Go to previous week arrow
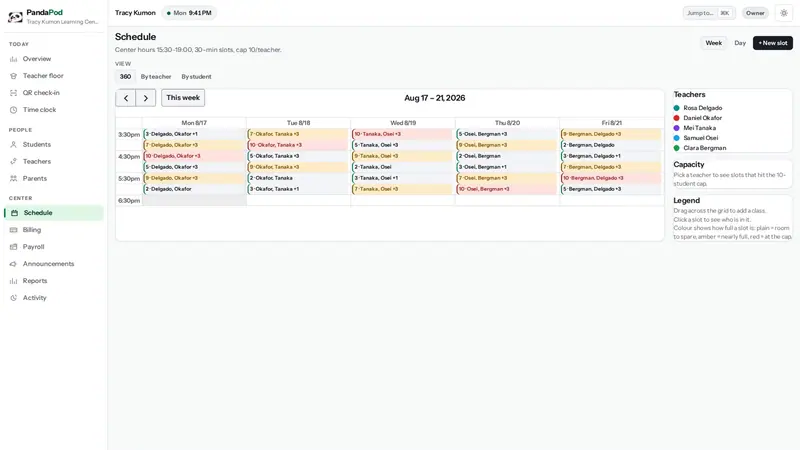The image size is (800, 450). [x=126, y=98]
